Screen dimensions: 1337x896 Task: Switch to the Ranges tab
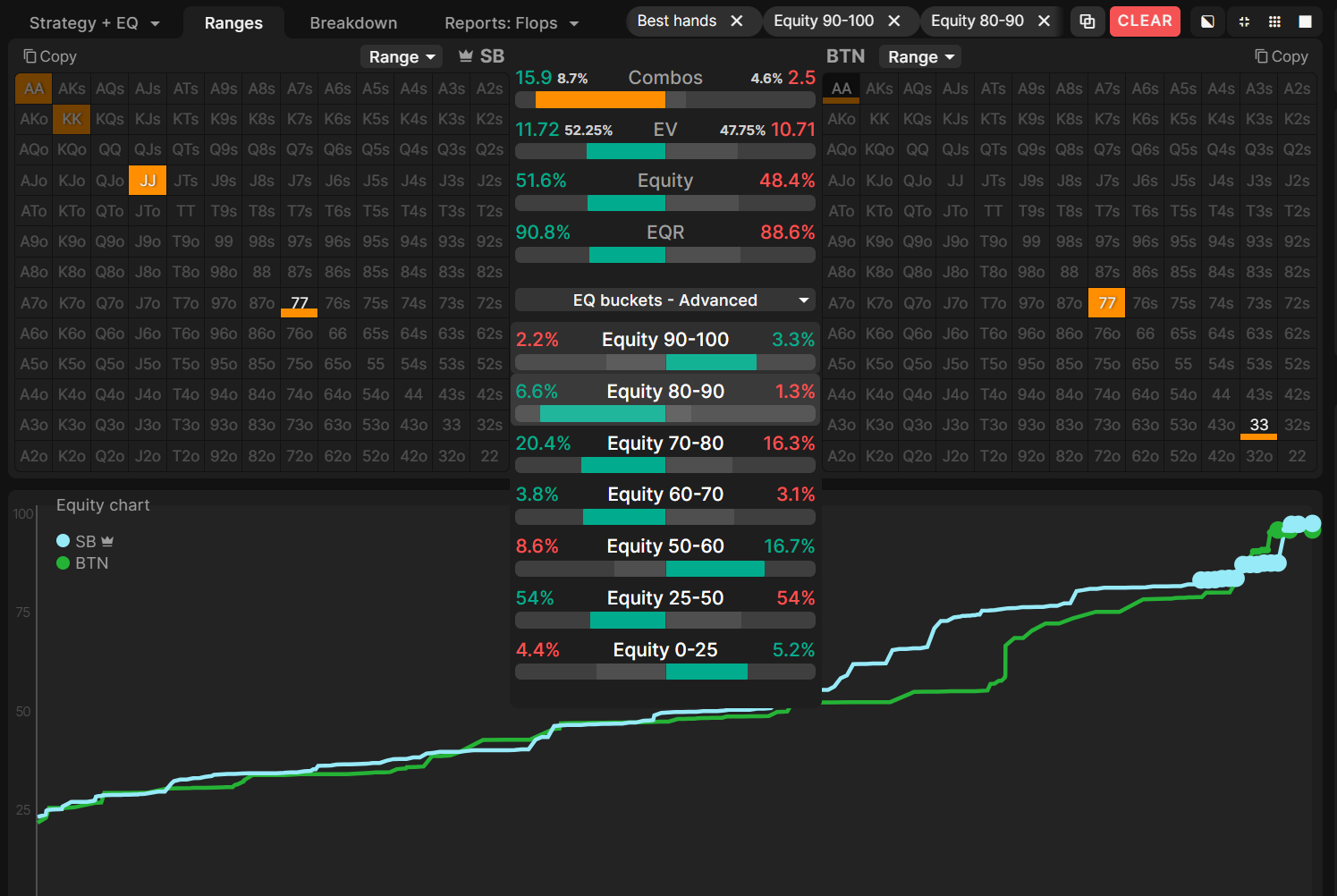[x=233, y=23]
